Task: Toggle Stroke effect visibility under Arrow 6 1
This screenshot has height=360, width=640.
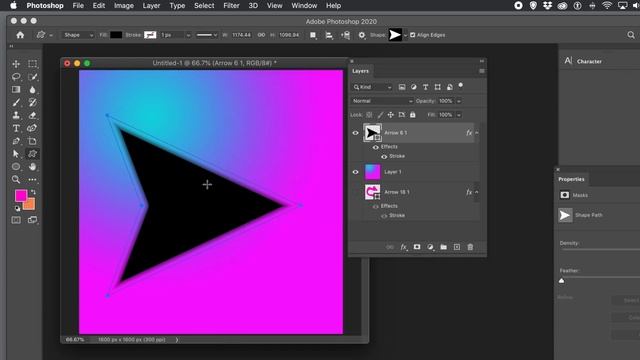Action: click(384, 156)
